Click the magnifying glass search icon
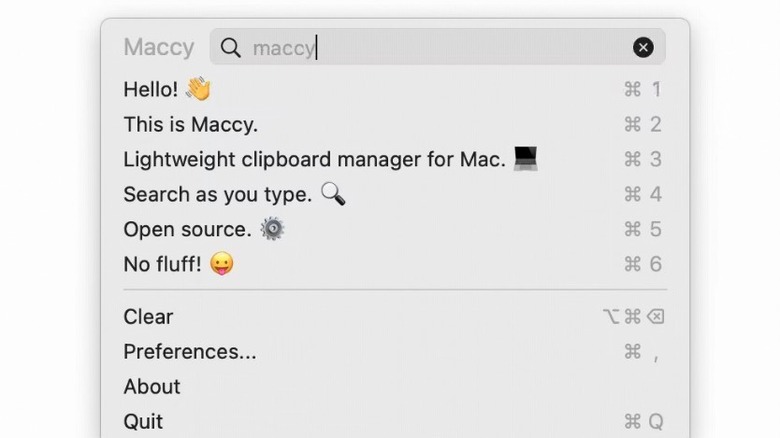The width and height of the screenshot is (780, 438). pos(231,47)
